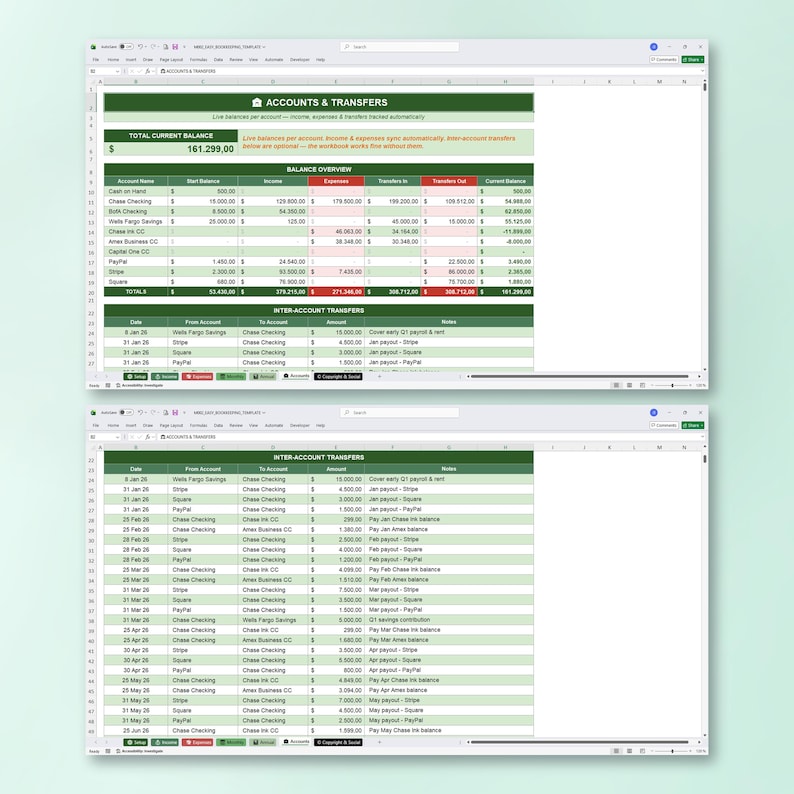Open Formulas tab in lower Excel window
Viewport: 794px width, 794px height.
click(198, 425)
